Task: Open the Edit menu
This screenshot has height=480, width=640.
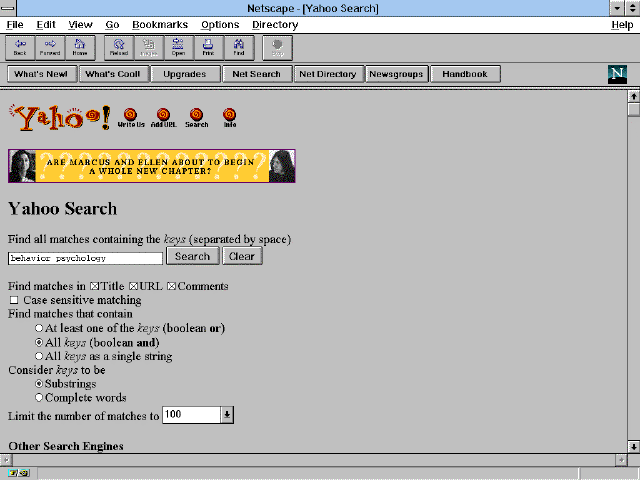Action: 46,25
